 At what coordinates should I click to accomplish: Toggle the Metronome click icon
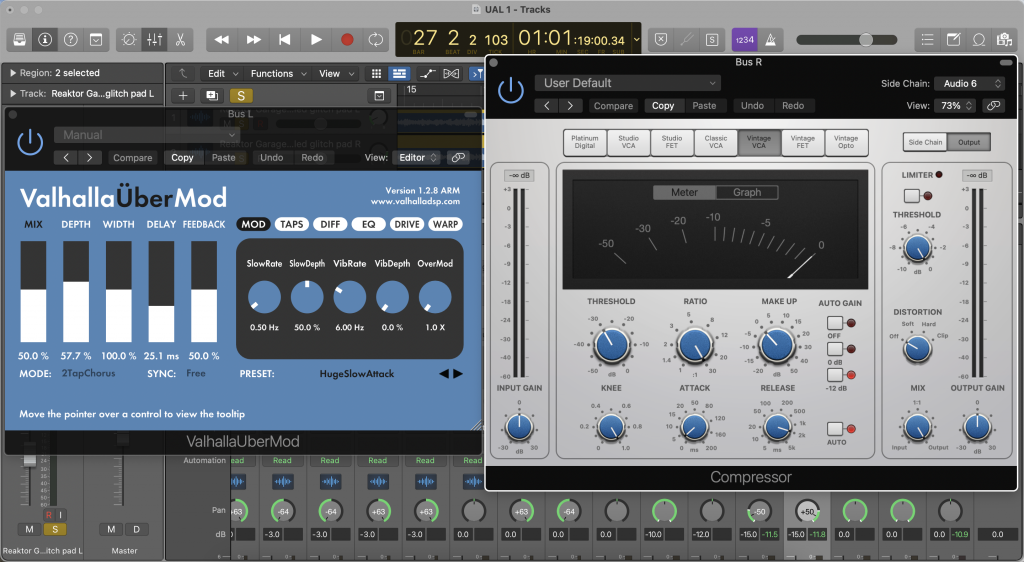771,40
